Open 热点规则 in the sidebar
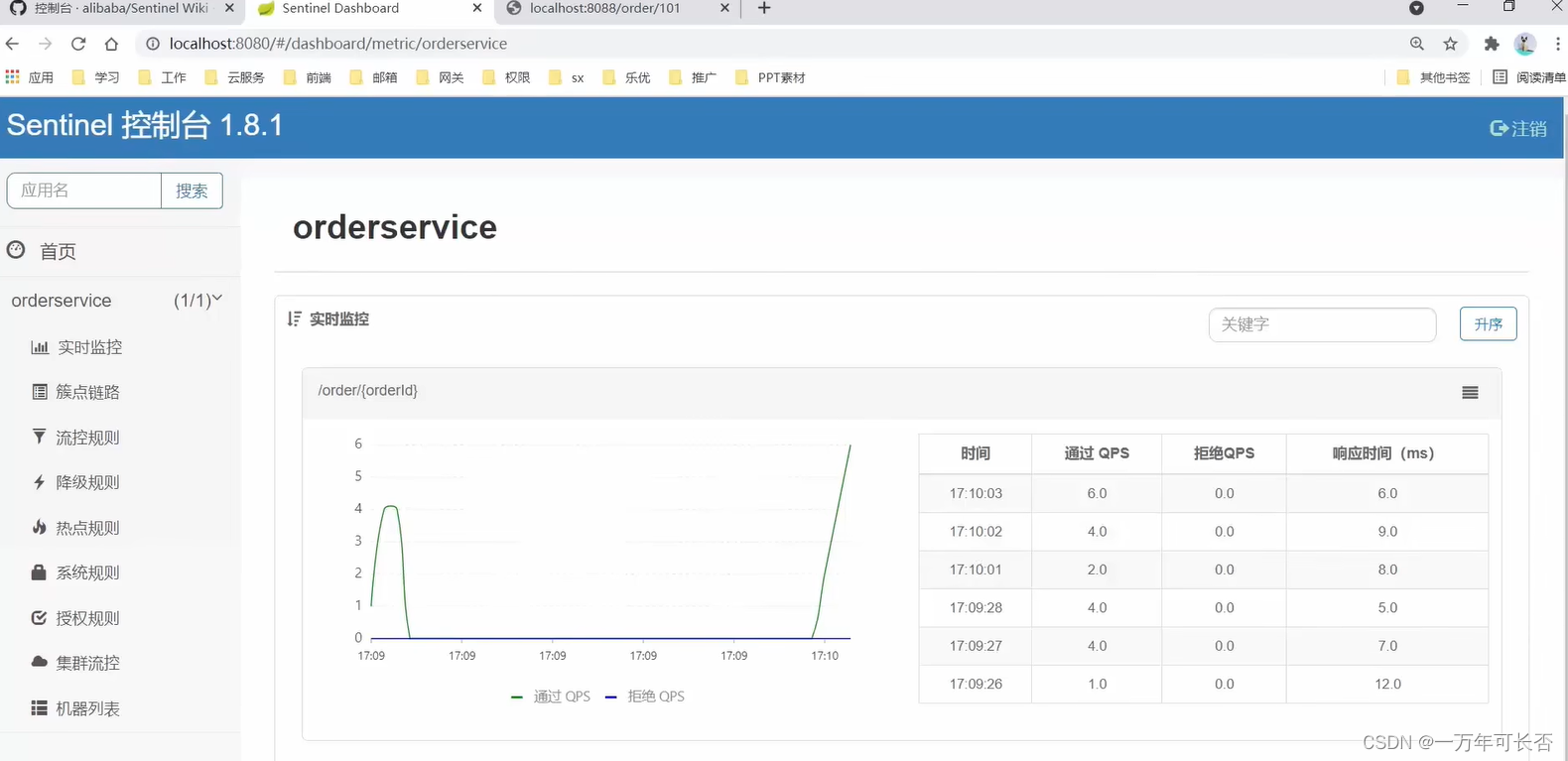The width and height of the screenshot is (1568, 761). click(x=87, y=528)
